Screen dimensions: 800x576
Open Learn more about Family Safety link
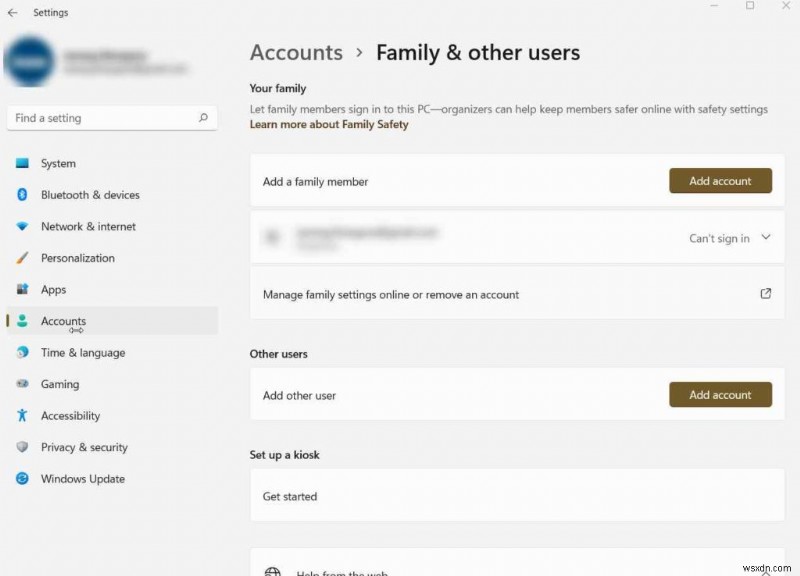pos(329,125)
